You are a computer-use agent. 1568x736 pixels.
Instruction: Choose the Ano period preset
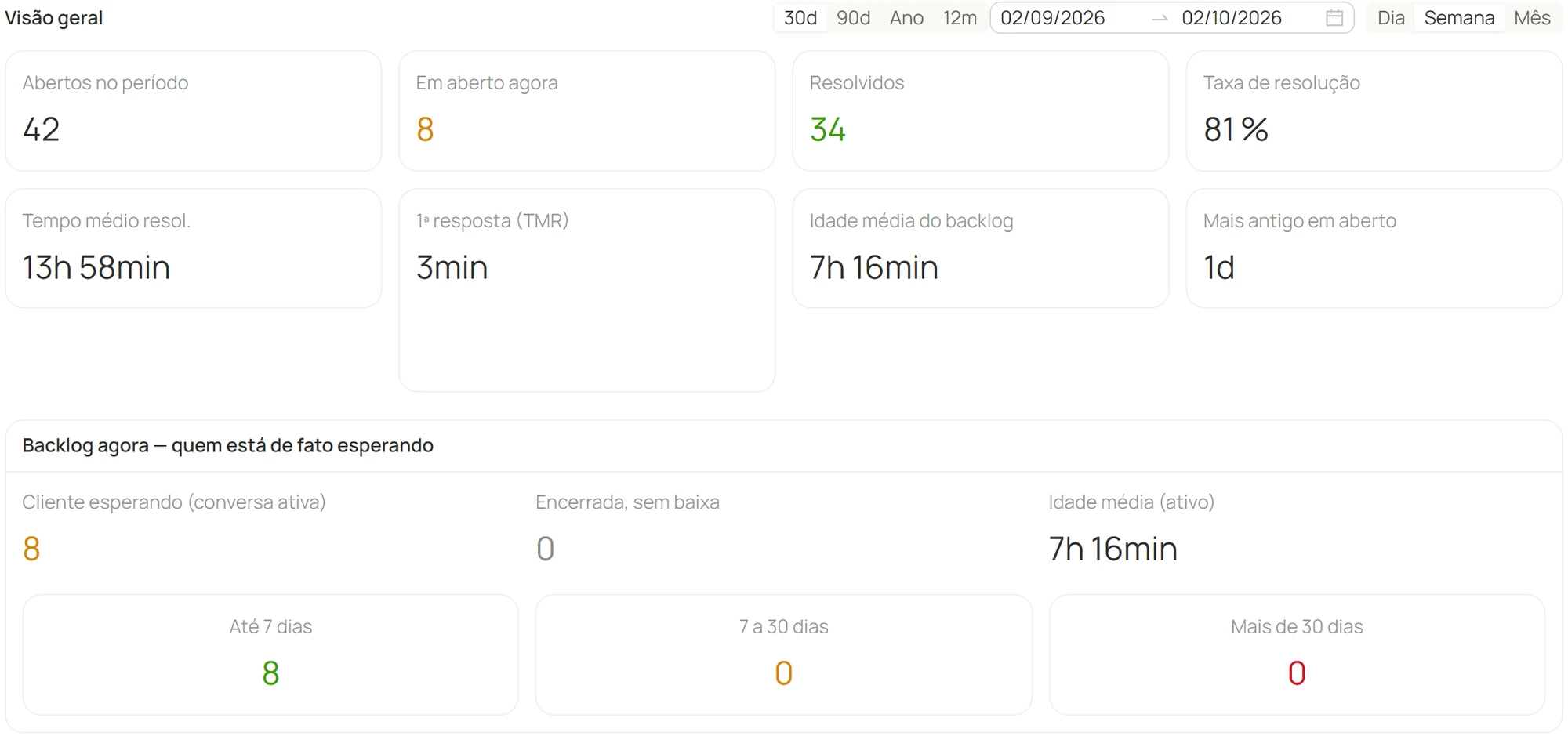pyautogui.click(x=906, y=18)
